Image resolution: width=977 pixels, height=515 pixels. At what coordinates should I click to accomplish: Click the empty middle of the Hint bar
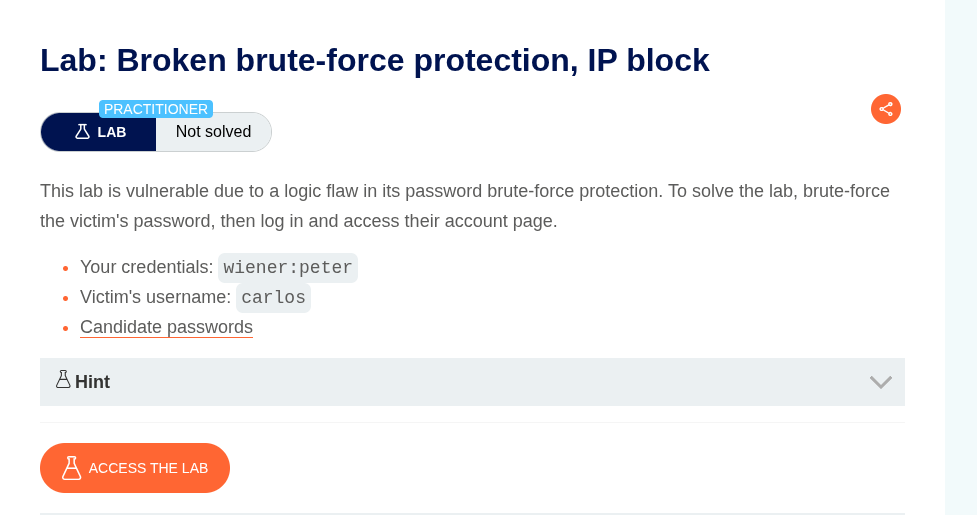(x=480, y=382)
